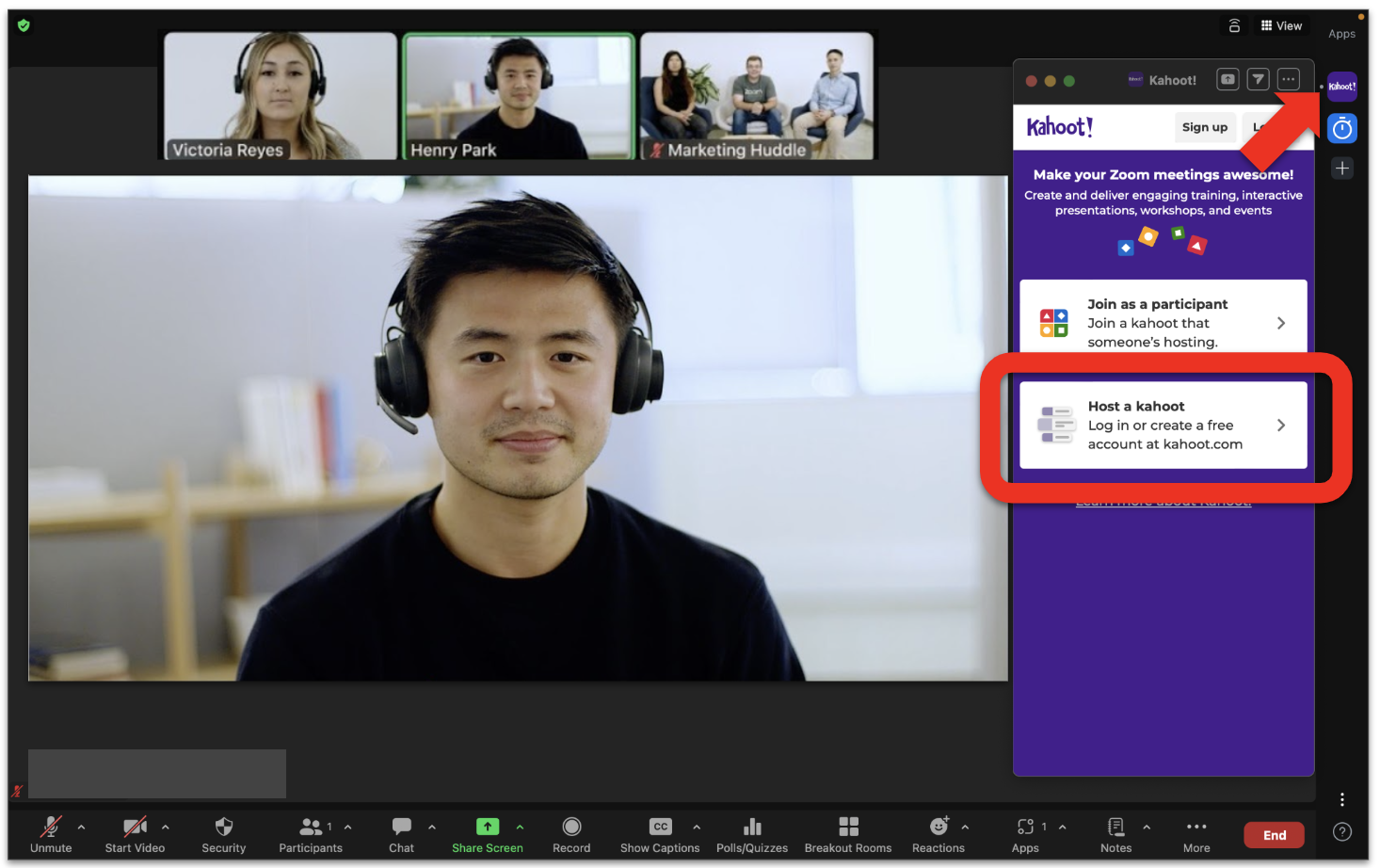Select Henry Park video thumbnail
Image resolution: width=1380 pixels, height=868 pixels.
tap(519, 96)
